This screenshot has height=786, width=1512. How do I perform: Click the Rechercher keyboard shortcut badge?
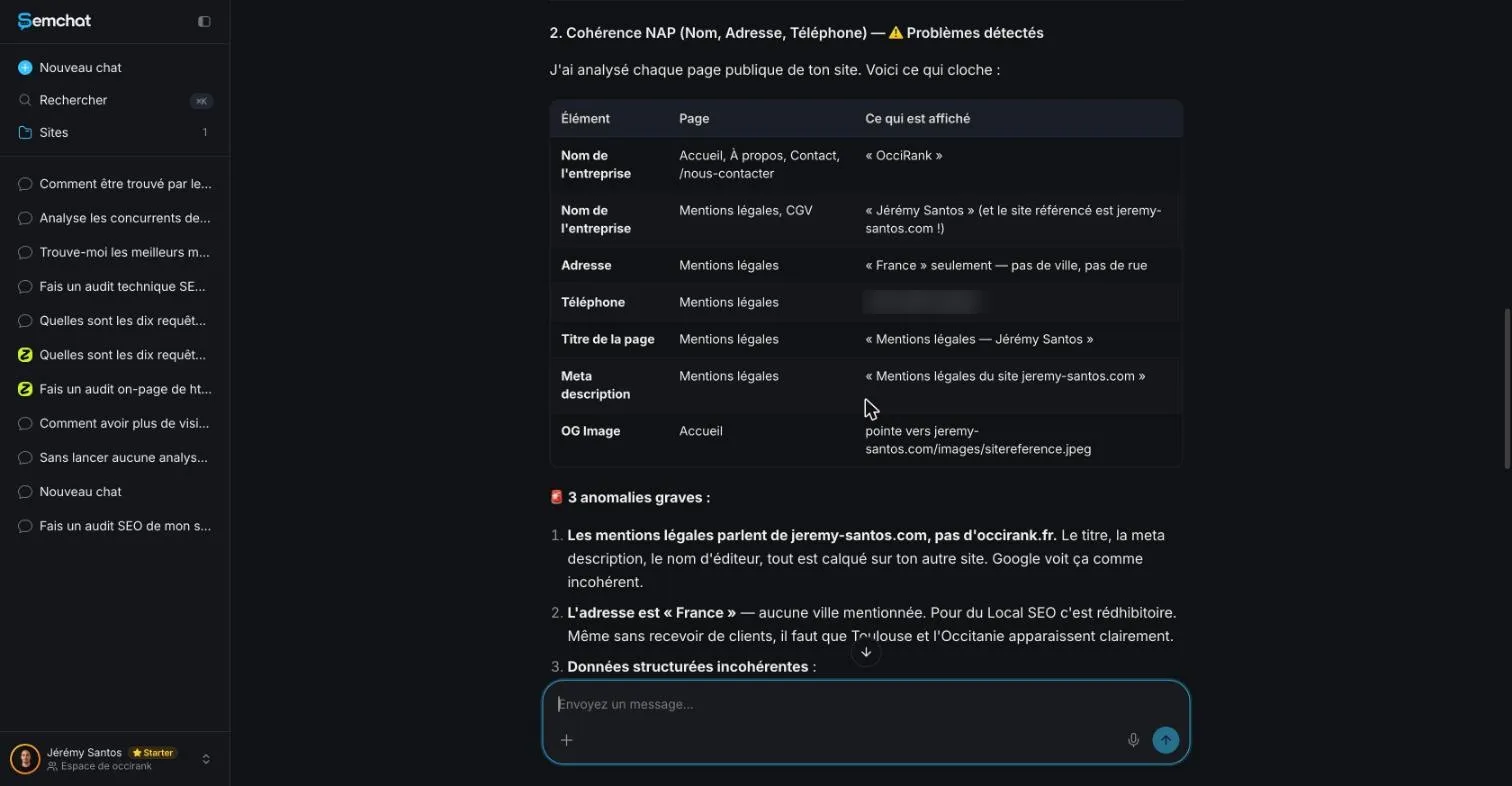point(201,100)
